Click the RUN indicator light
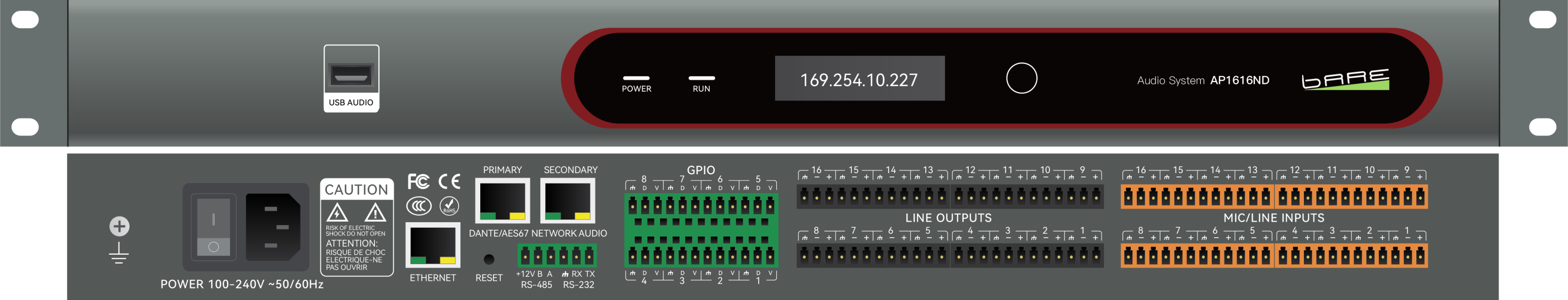The image size is (1568, 300). click(x=701, y=78)
